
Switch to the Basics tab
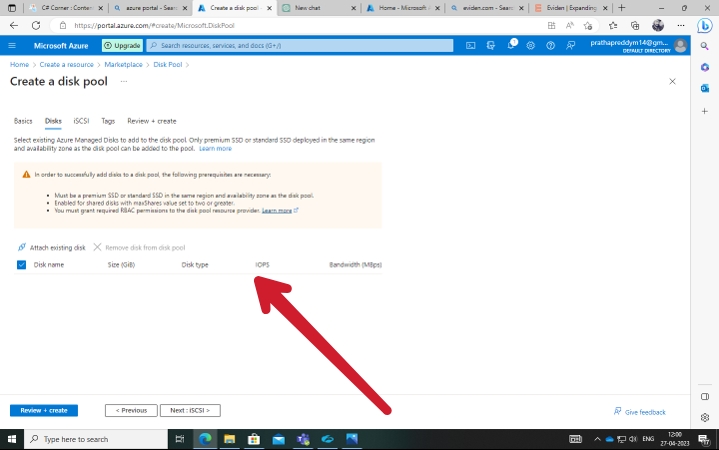coord(23,121)
